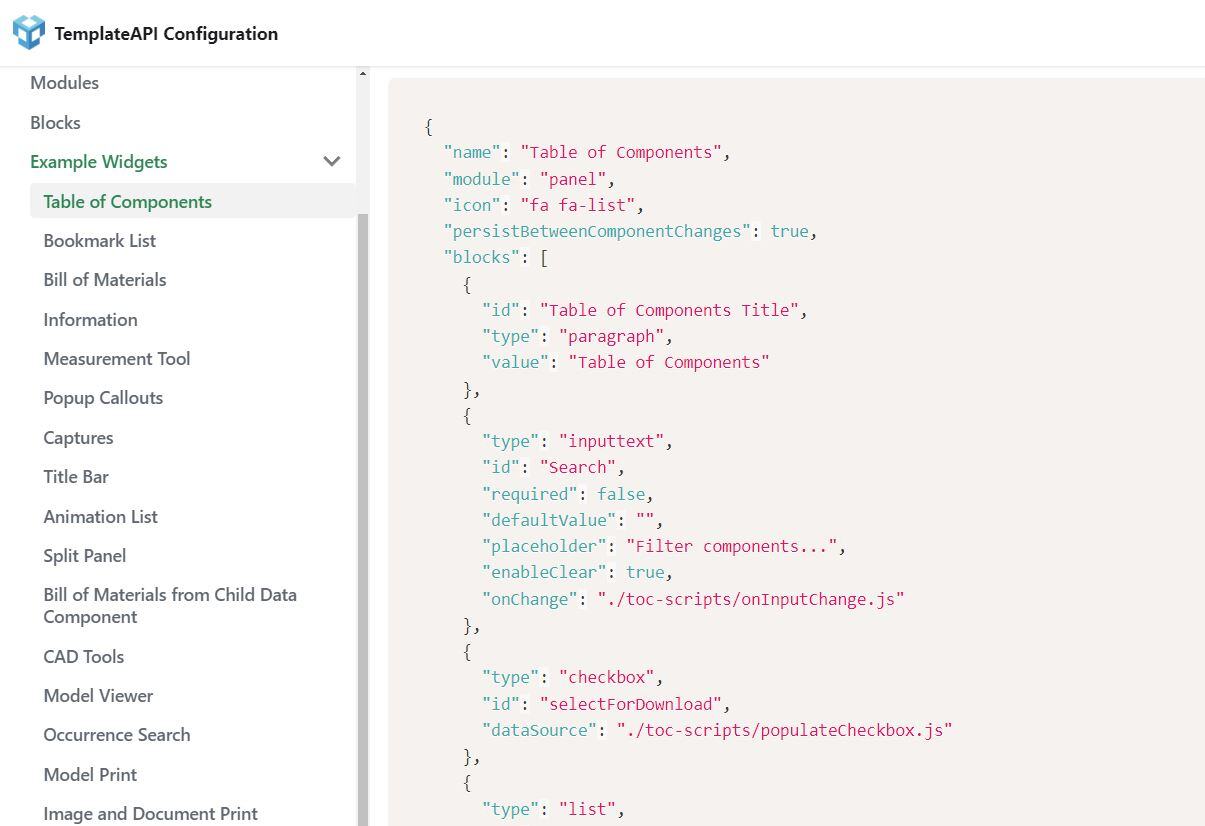The height and width of the screenshot is (826, 1205).
Task: Open the TemplateAPI Configuration title link
Action: (166, 33)
